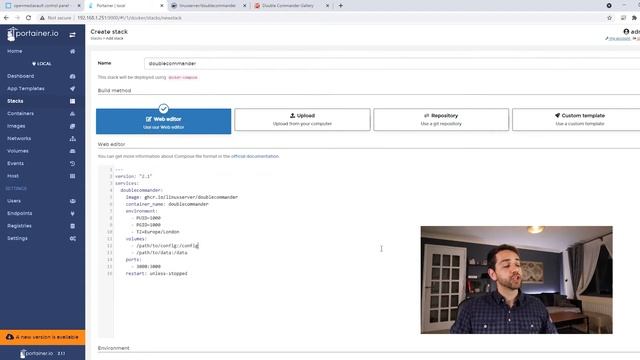Click the Stacks breadcrumb link
This screenshot has width=640, height=360.
pyautogui.click(x=96, y=38)
